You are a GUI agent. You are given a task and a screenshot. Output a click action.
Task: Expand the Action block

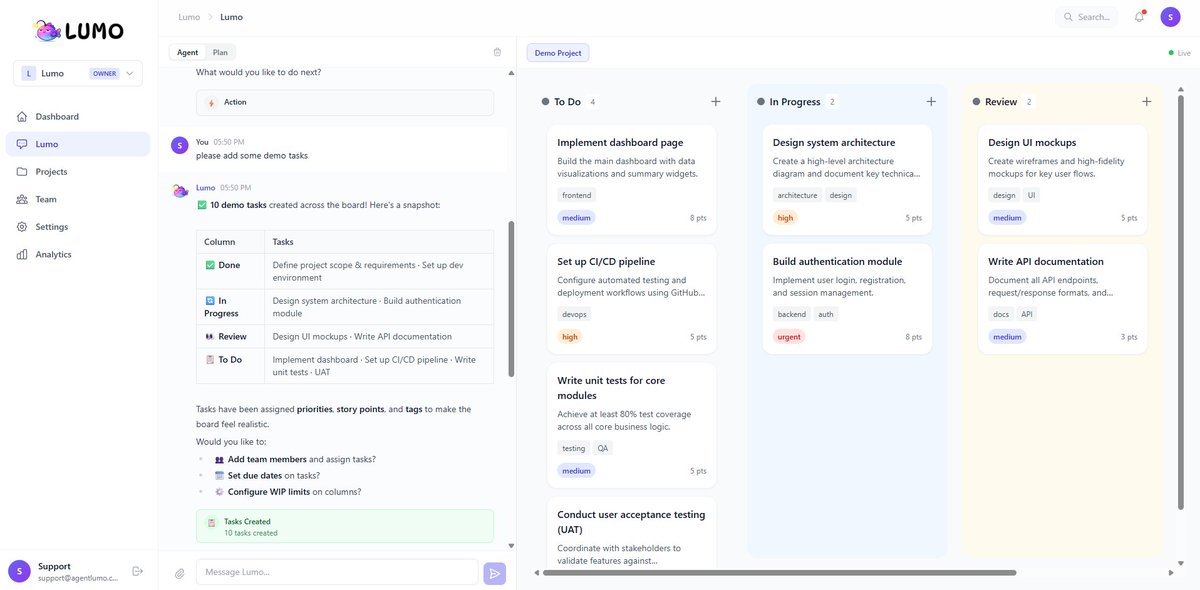click(x=345, y=102)
